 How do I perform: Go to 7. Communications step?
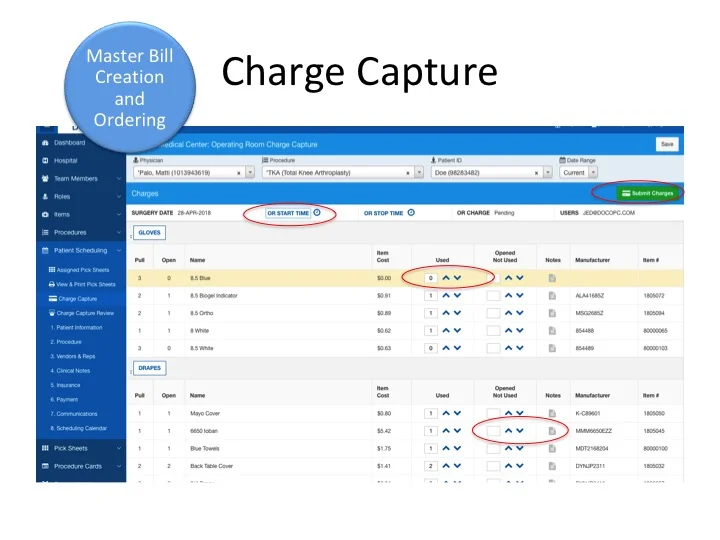[74, 414]
